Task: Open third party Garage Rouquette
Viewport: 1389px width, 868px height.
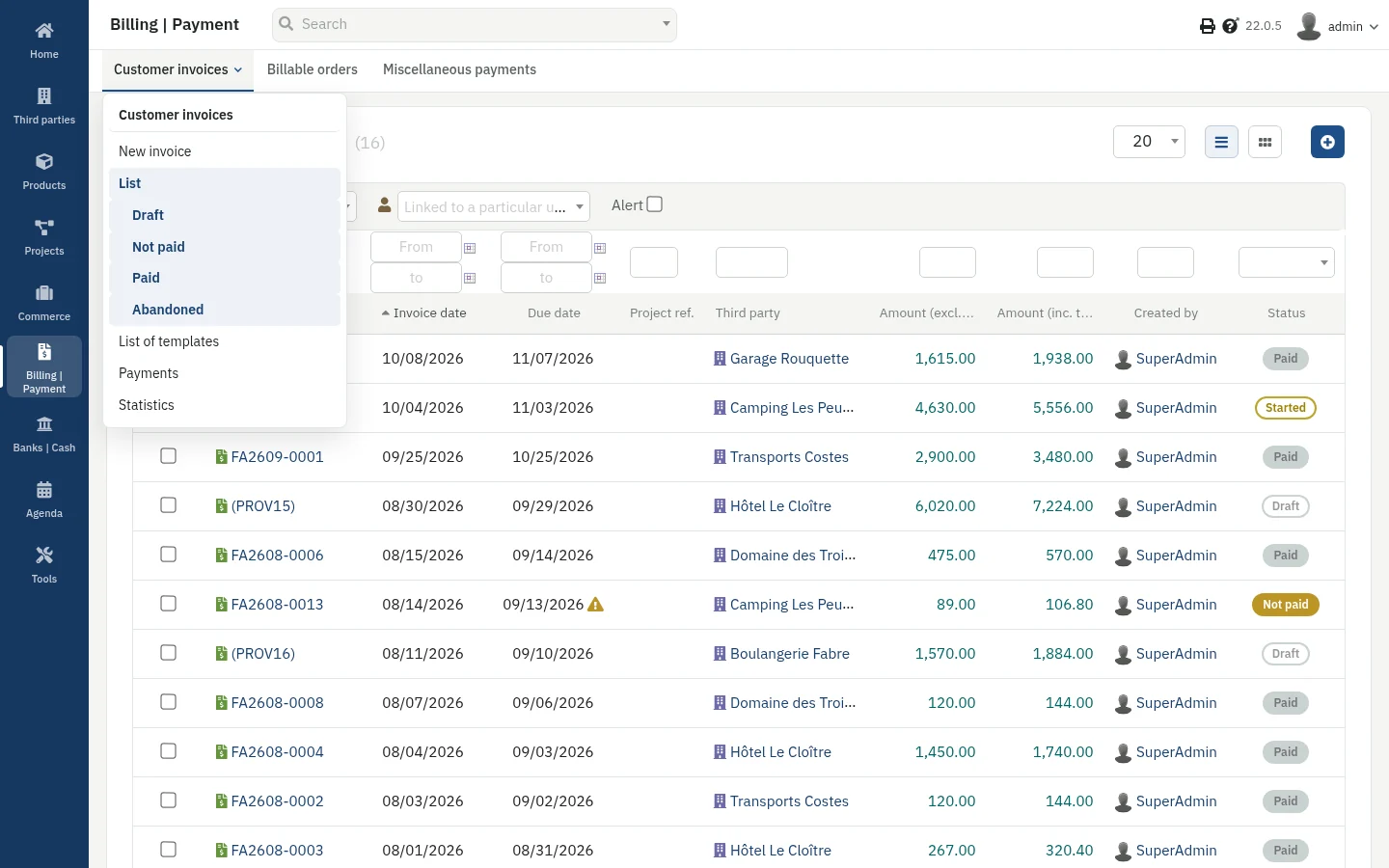Action: pos(789,359)
